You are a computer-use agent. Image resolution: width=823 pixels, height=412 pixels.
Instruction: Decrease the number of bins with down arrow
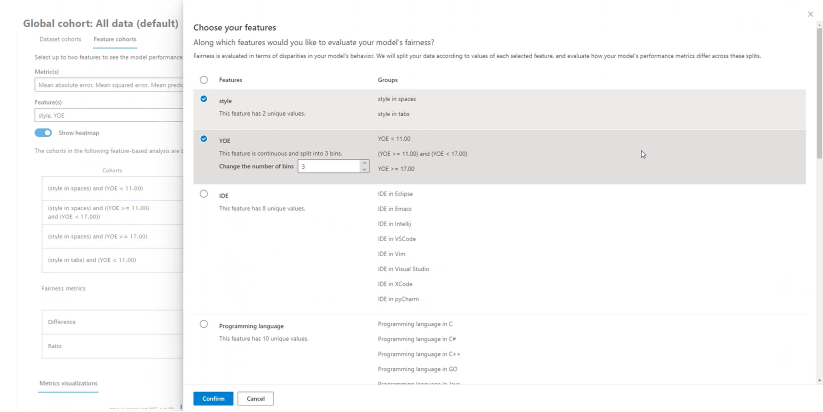[x=364, y=170]
